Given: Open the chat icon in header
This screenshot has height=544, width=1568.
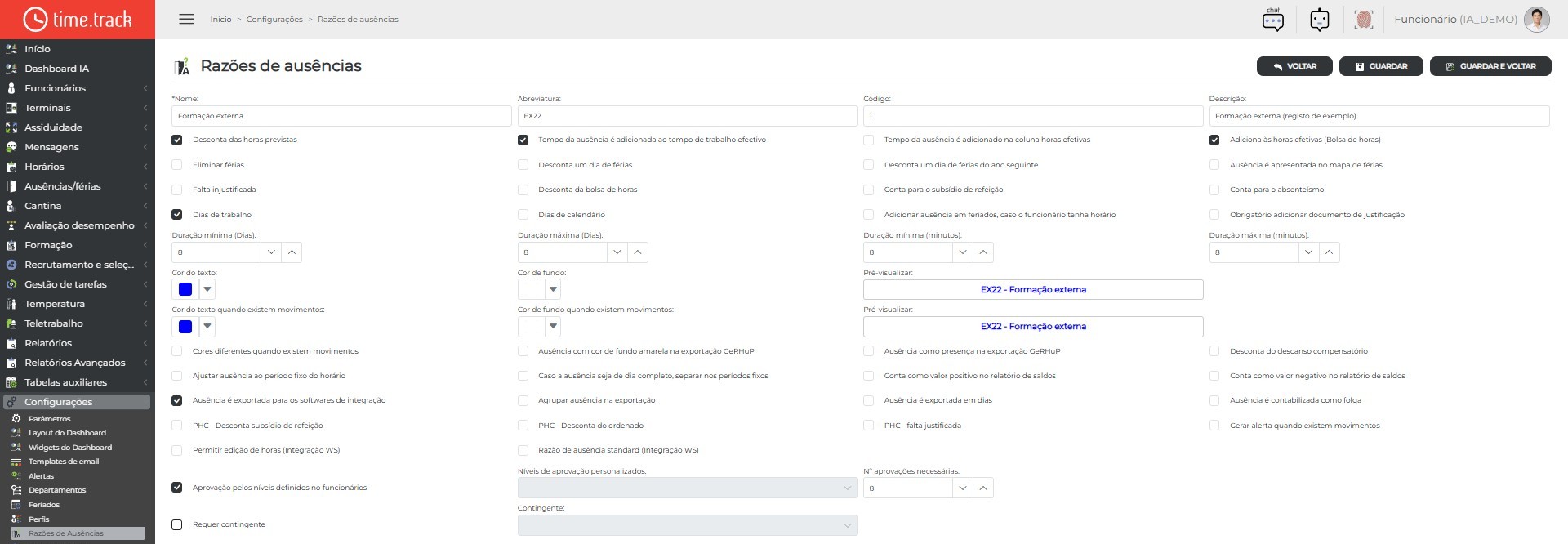Looking at the screenshot, I should pyautogui.click(x=1272, y=20).
